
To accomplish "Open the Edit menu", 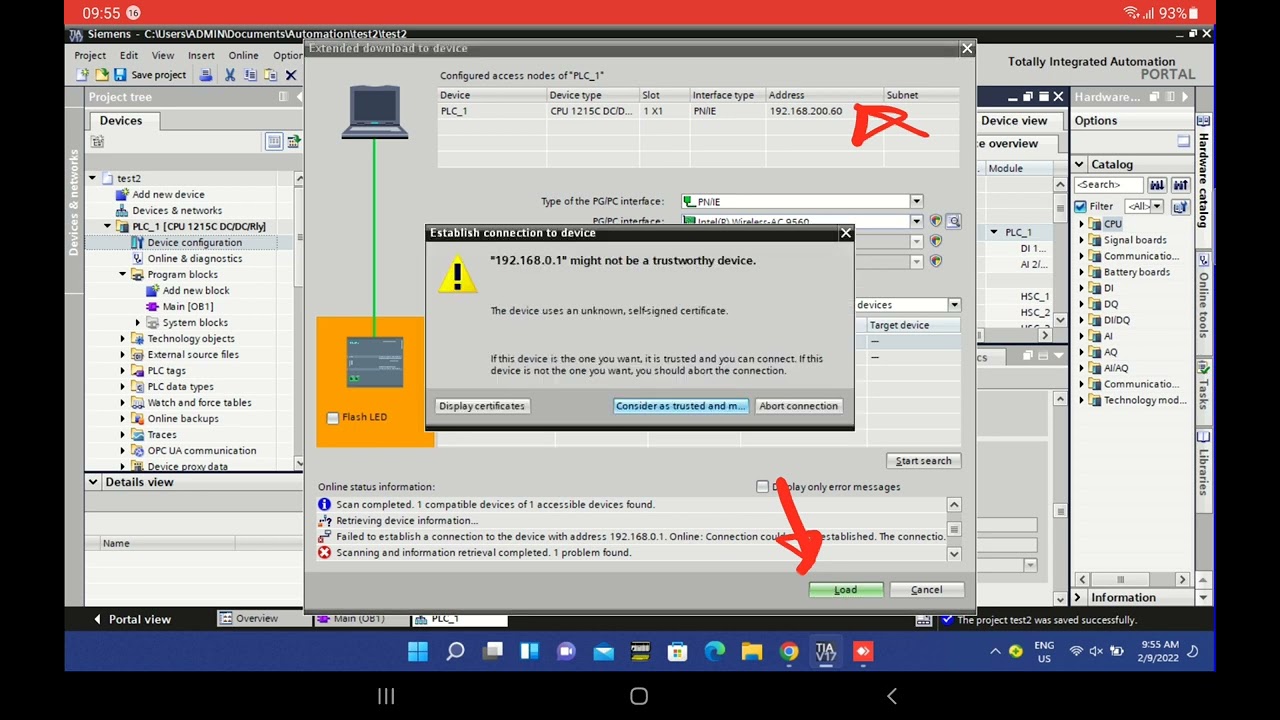I will pyautogui.click(x=129, y=55).
